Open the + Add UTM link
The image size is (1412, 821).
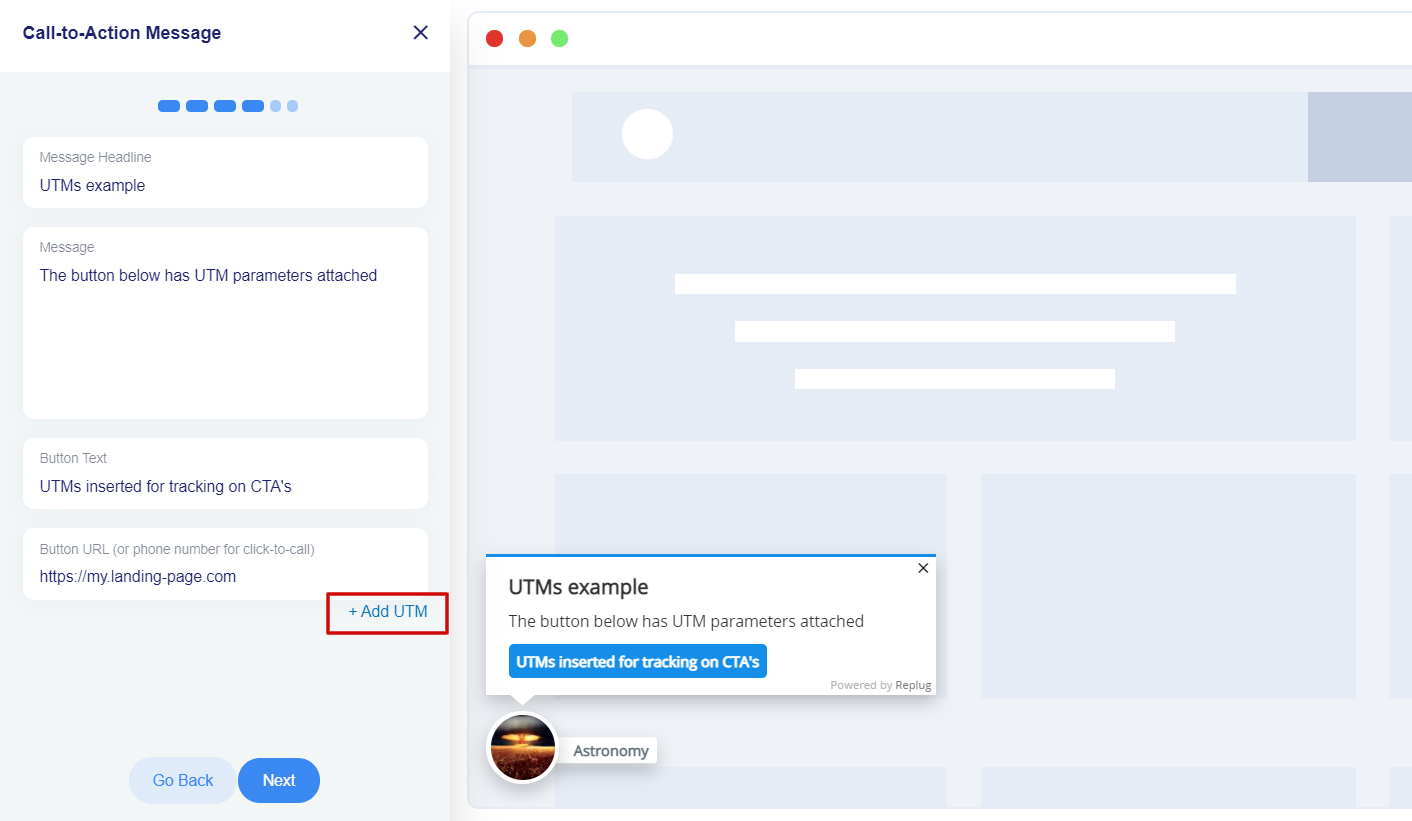coord(388,612)
